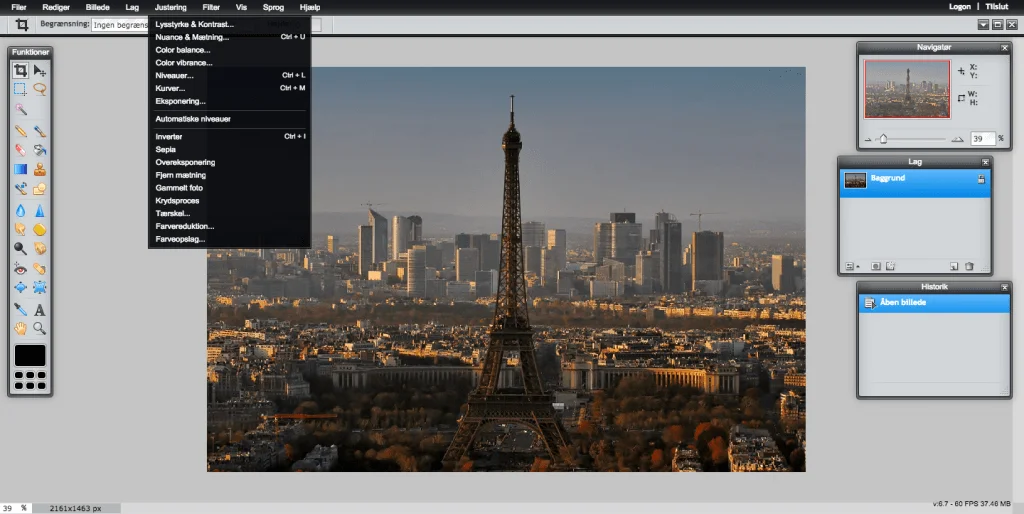Activate the Gradient tool

pyautogui.click(x=20, y=169)
